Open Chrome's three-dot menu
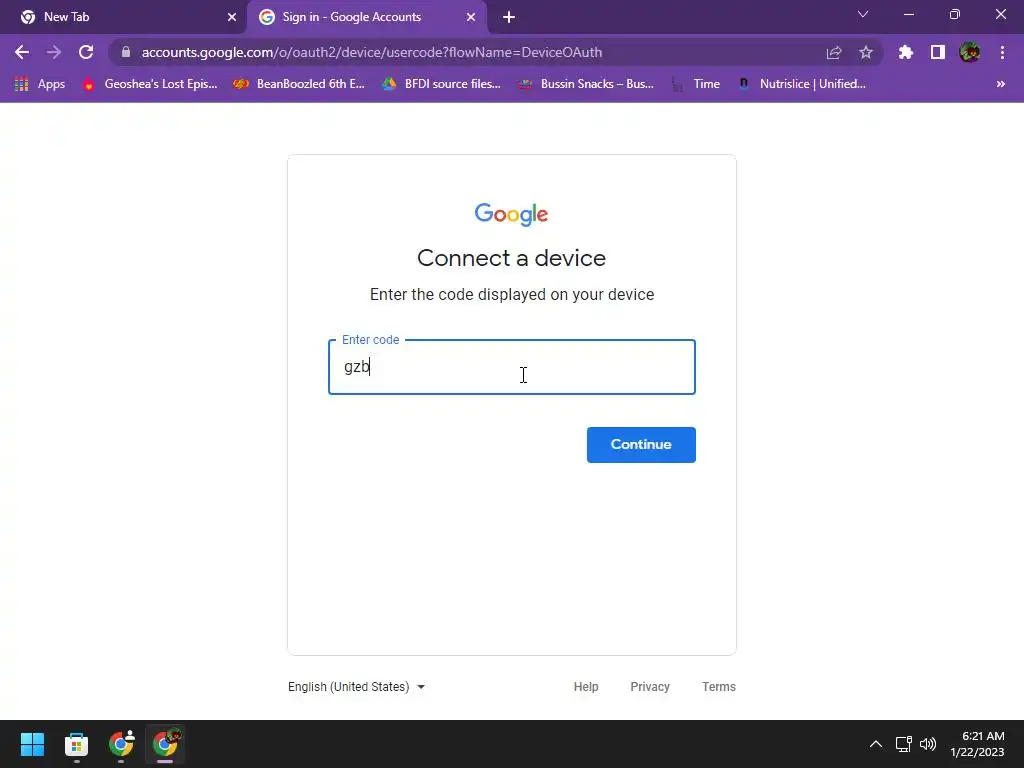The height and width of the screenshot is (768, 1024). click(x=1002, y=52)
